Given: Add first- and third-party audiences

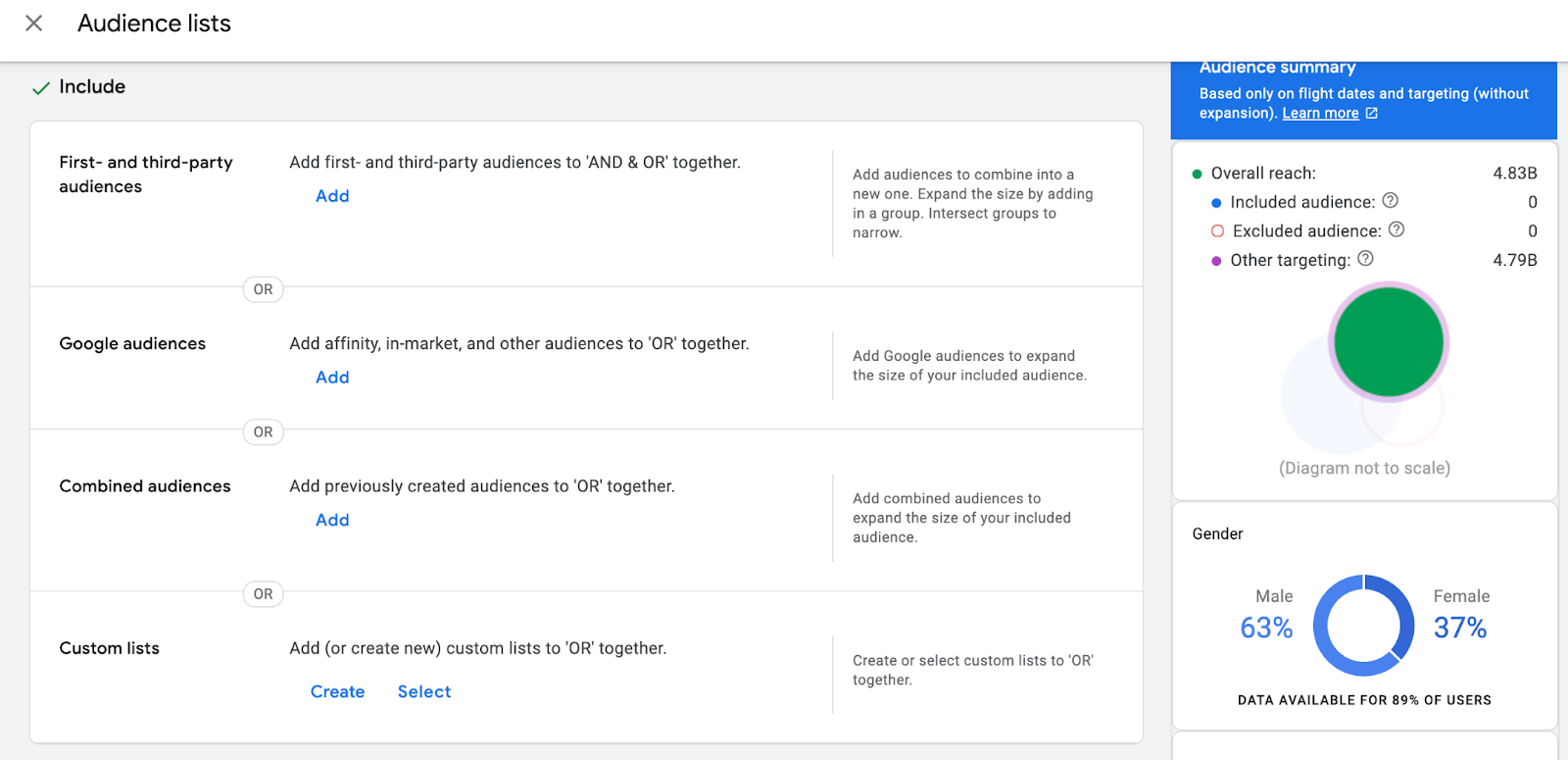Looking at the screenshot, I should tap(332, 196).
